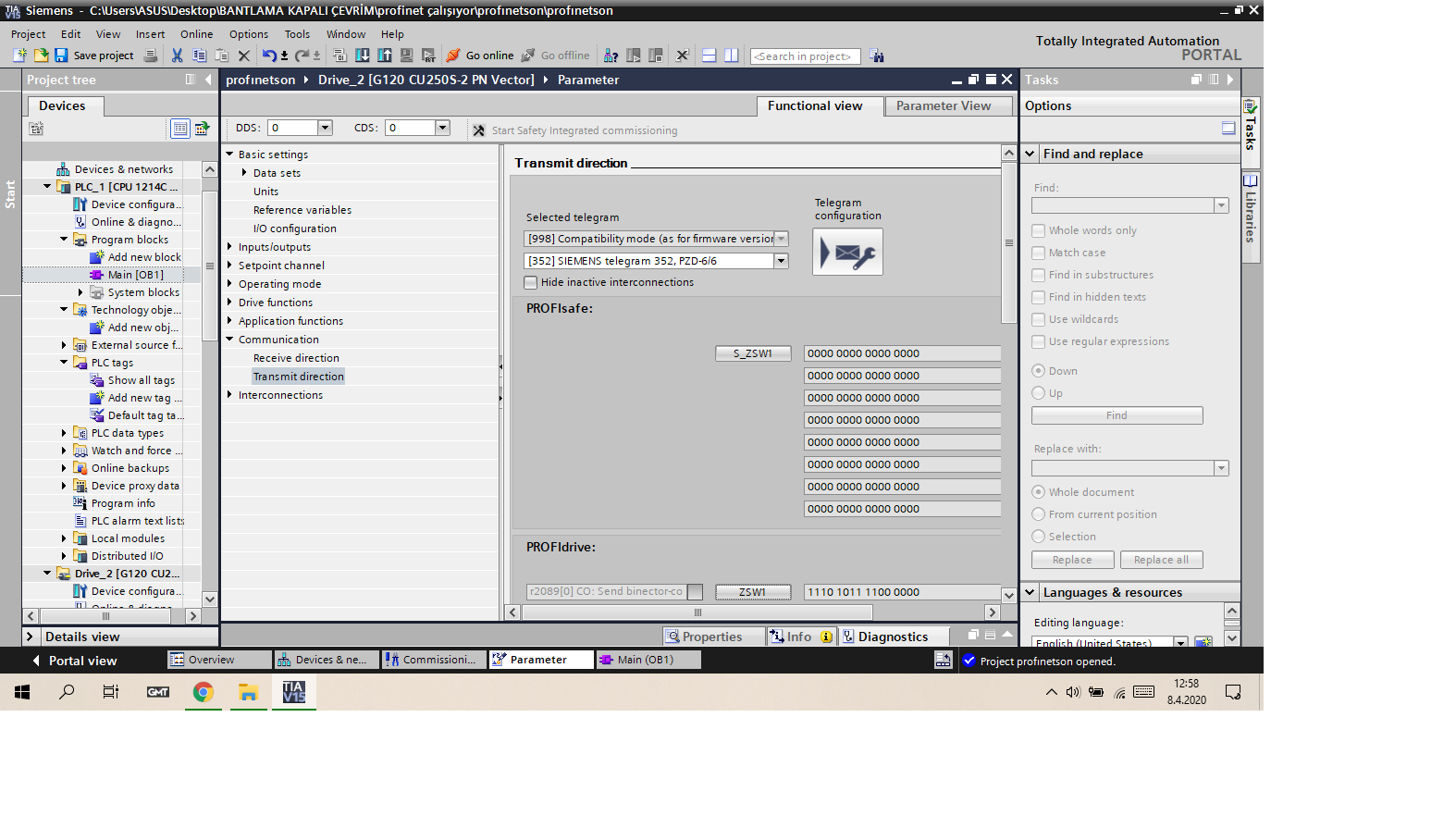Open the Online menu
Image resolution: width=1456 pixels, height=816 pixels.
tap(196, 34)
